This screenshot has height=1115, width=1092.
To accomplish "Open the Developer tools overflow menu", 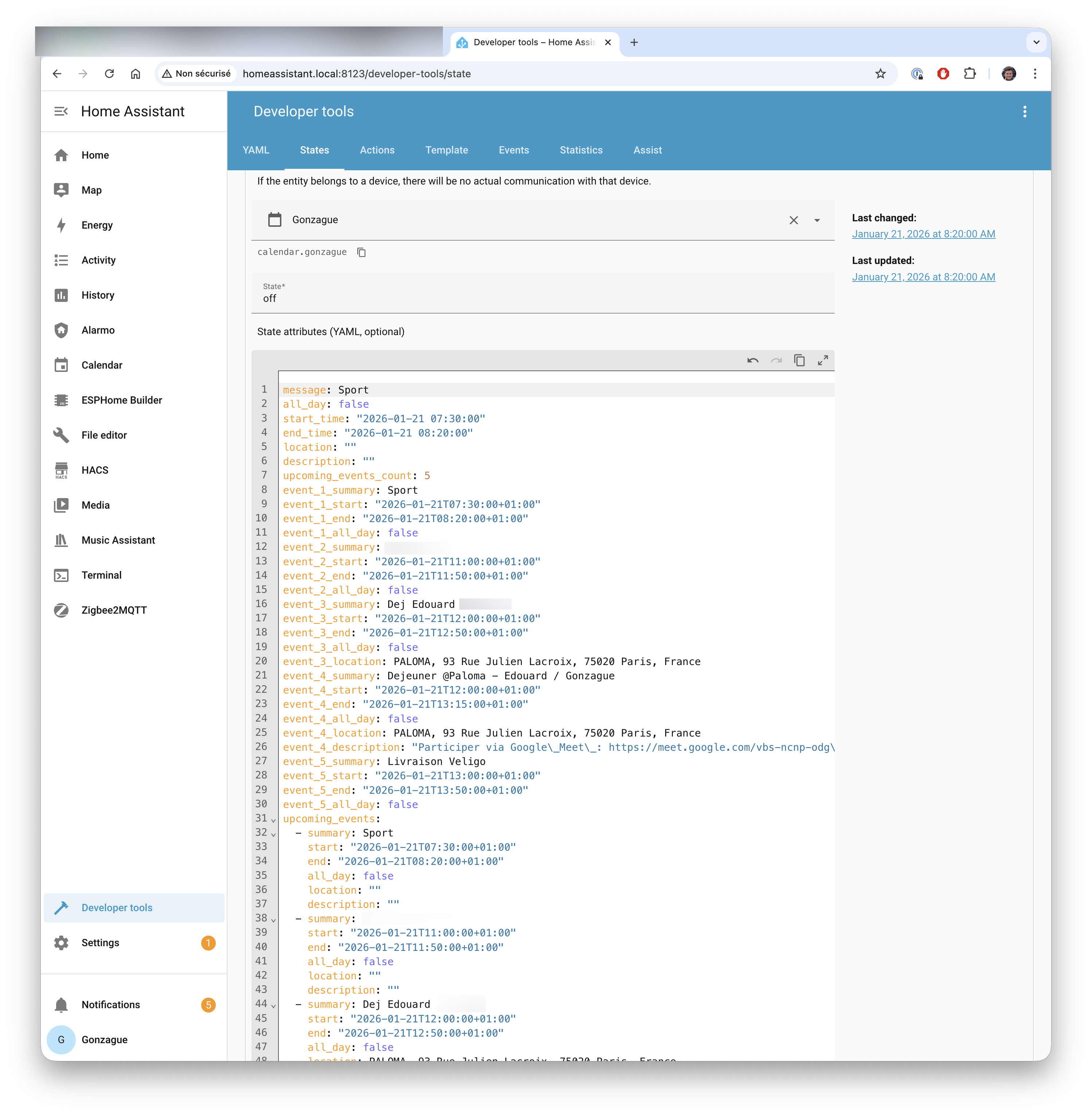I will (x=1024, y=112).
